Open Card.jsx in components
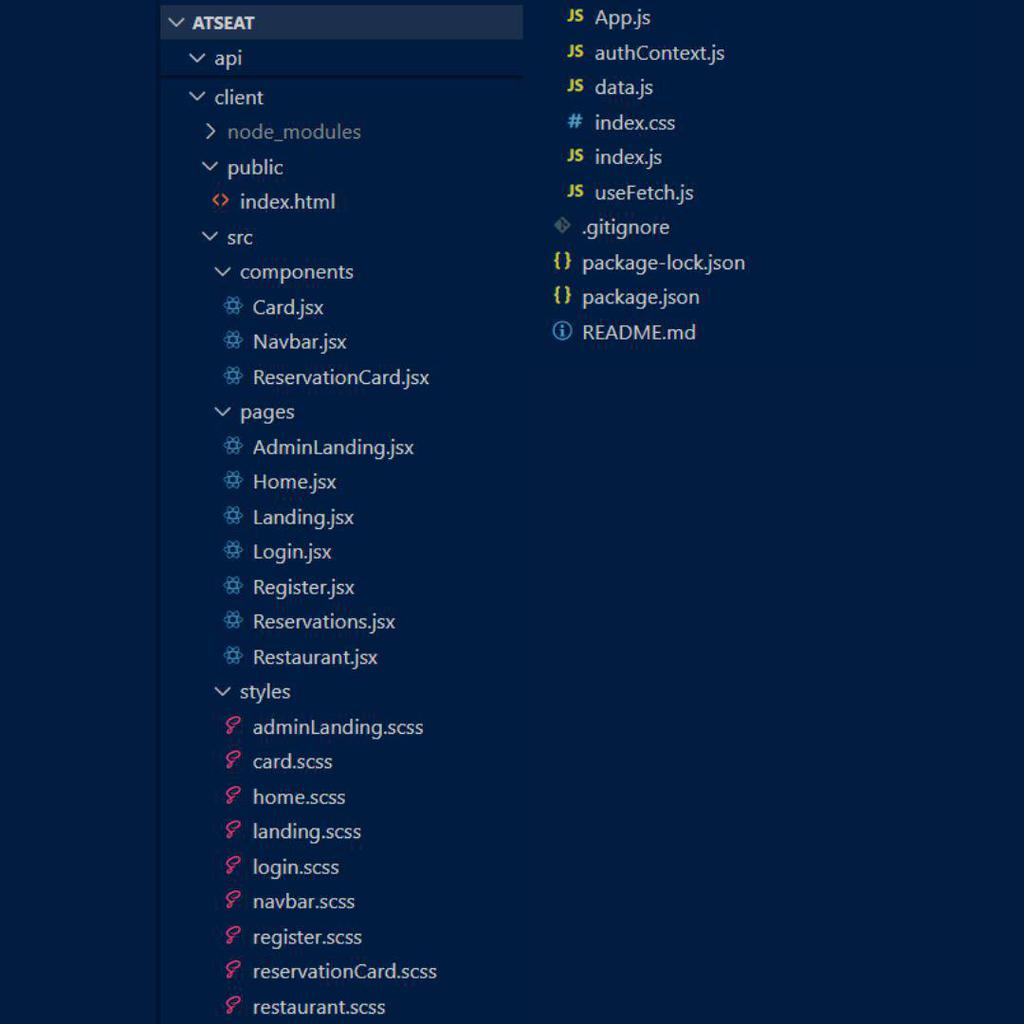Viewport: 1024px width, 1024px height. 288,308
